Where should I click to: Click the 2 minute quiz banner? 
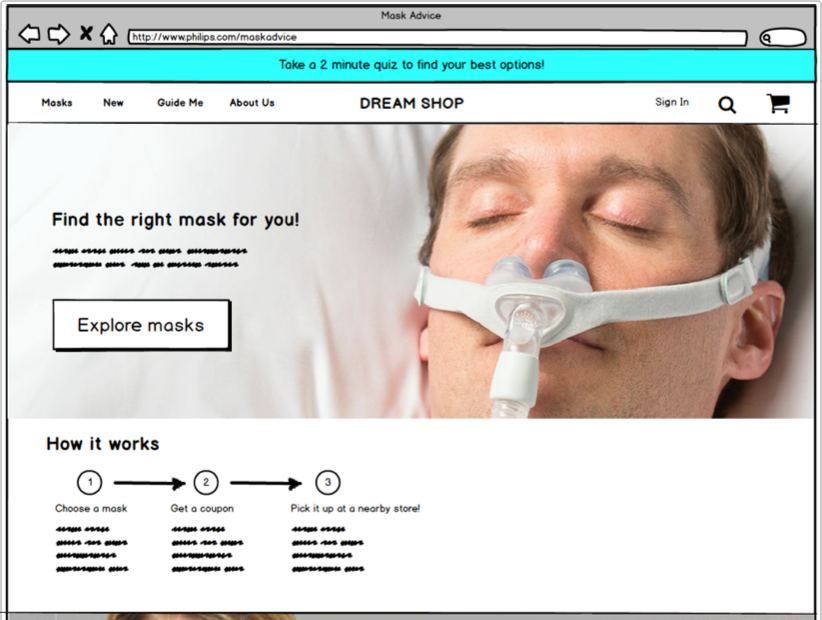(x=412, y=65)
